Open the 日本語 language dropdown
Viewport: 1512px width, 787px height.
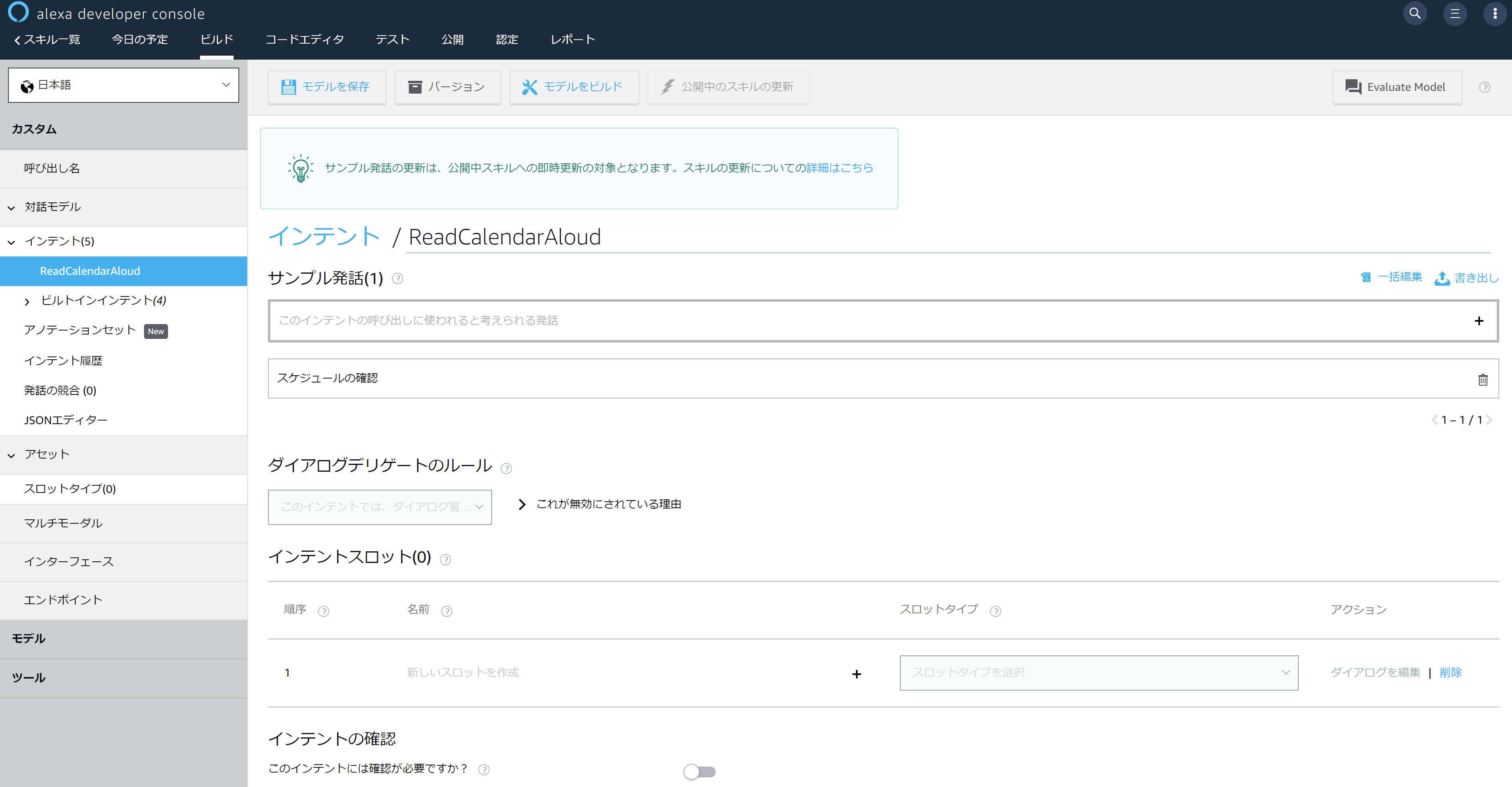click(123, 85)
